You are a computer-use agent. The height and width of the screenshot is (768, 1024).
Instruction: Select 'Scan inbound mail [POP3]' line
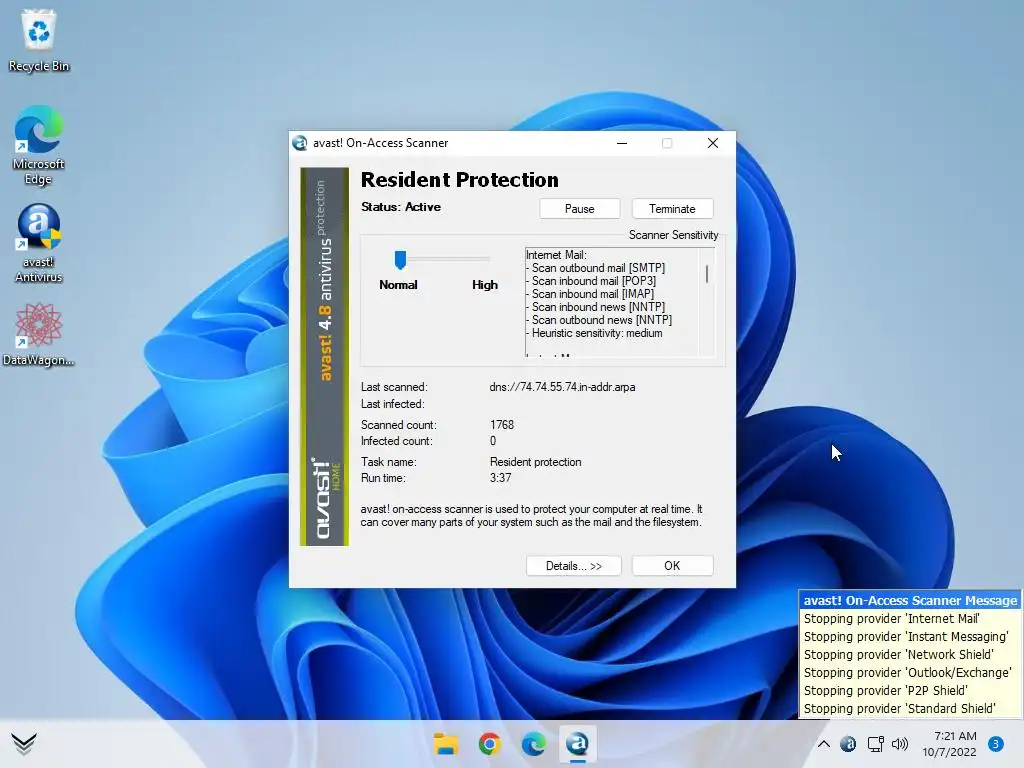coord(592,281)
